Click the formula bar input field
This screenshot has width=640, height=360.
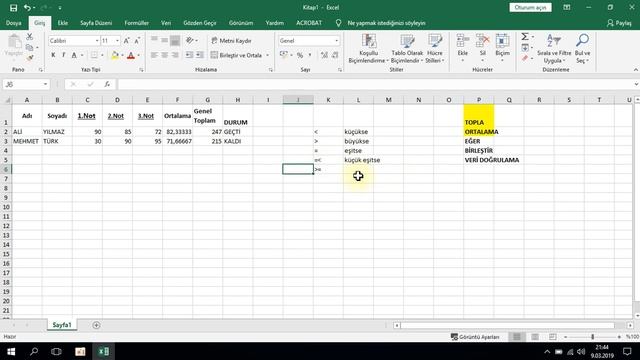point(376,84)
